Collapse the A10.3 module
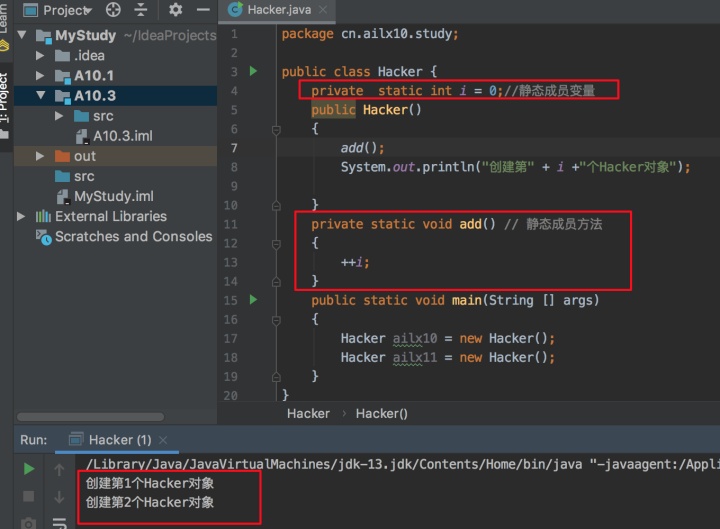The image size is (720, 529). [40, 95]
